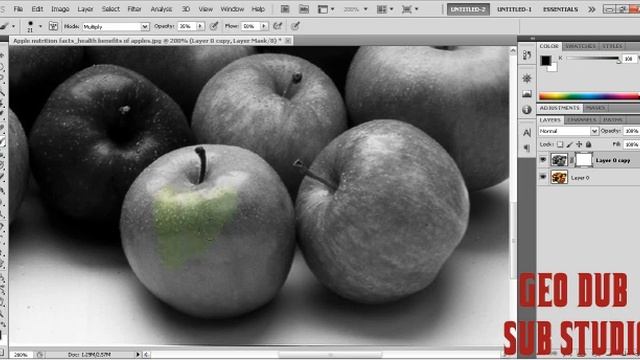
Task: Open the Help menu
Action: 258,9
